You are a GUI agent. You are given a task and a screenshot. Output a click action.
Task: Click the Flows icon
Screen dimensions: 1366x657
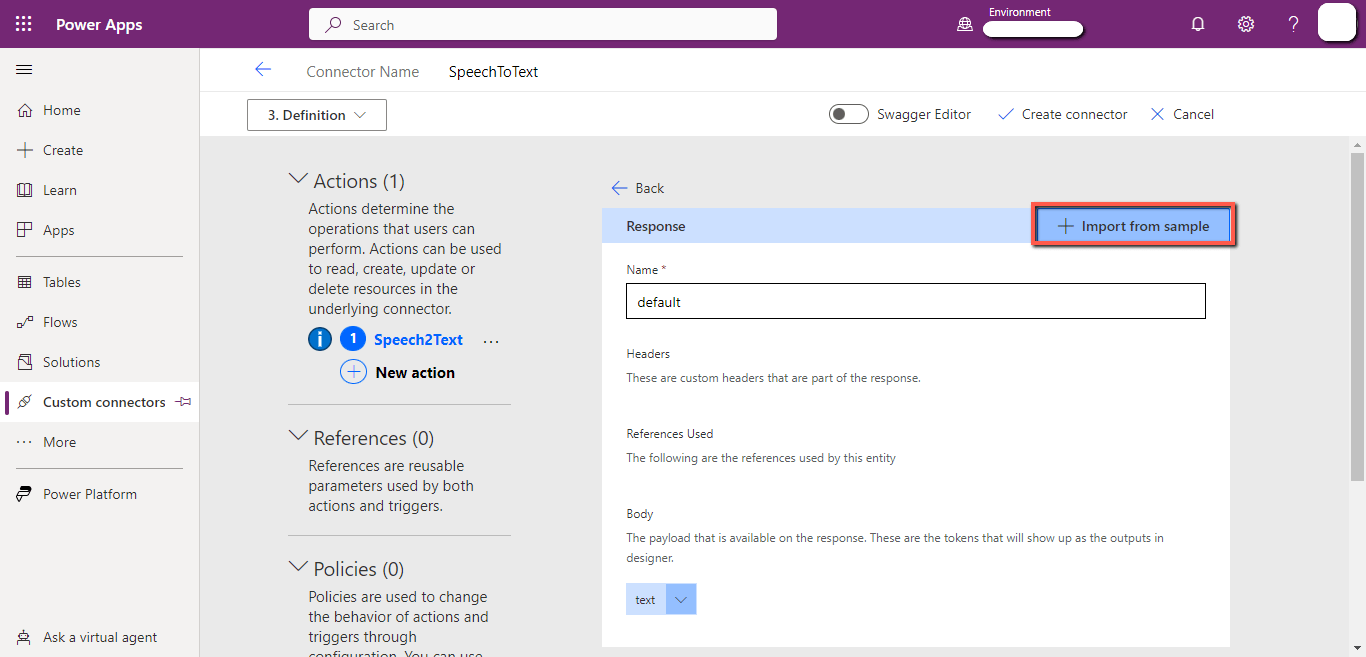click(x=25, y=322)
